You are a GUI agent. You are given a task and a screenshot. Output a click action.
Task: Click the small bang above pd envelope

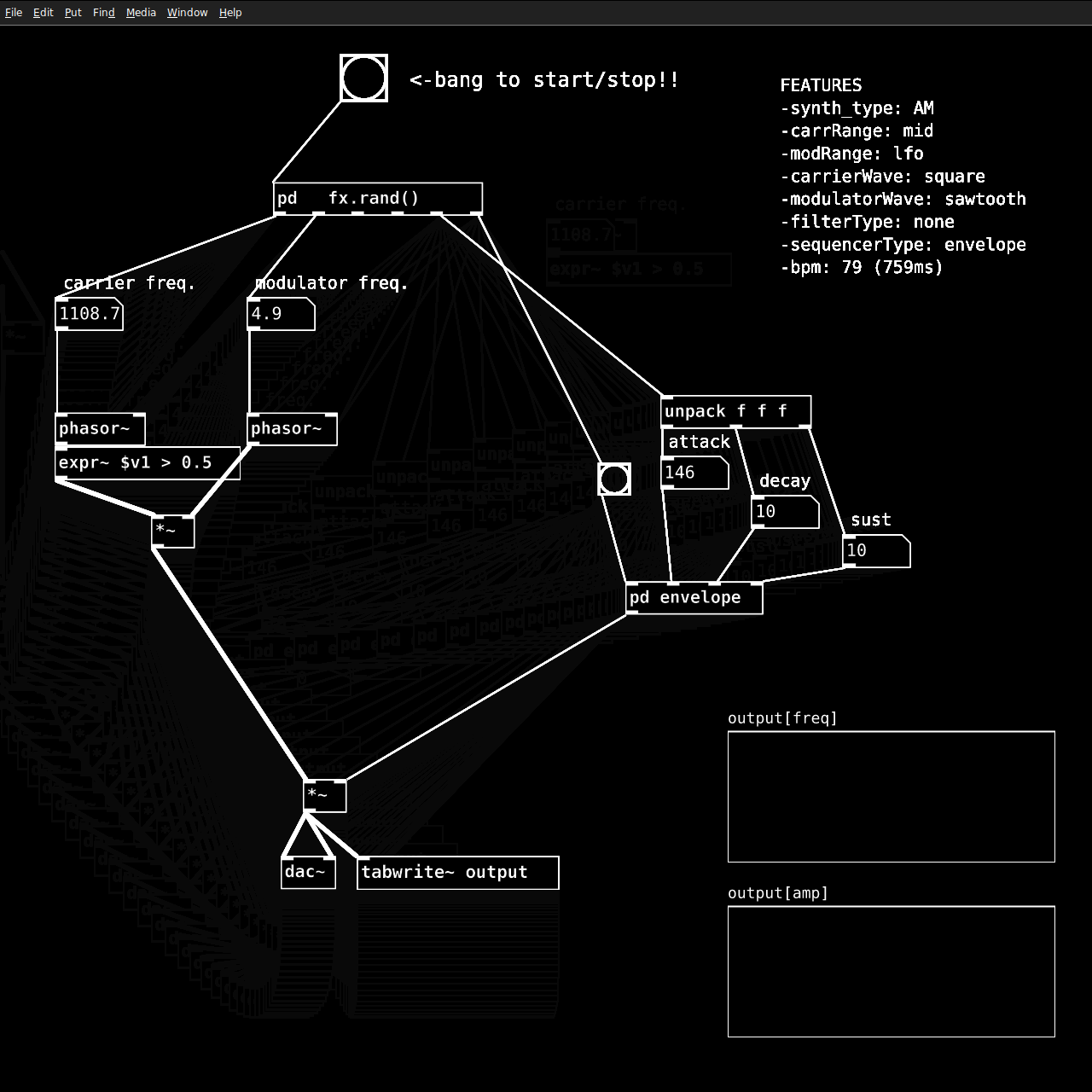[x=614, y=479]
